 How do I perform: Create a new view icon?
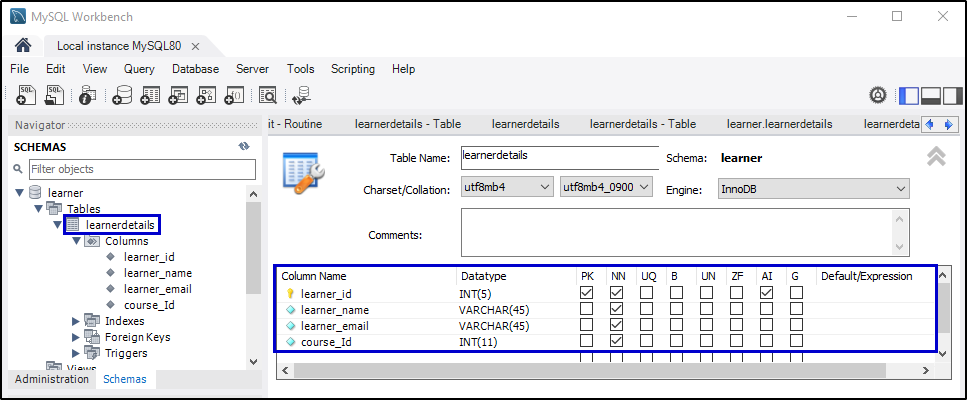(178, 94)
